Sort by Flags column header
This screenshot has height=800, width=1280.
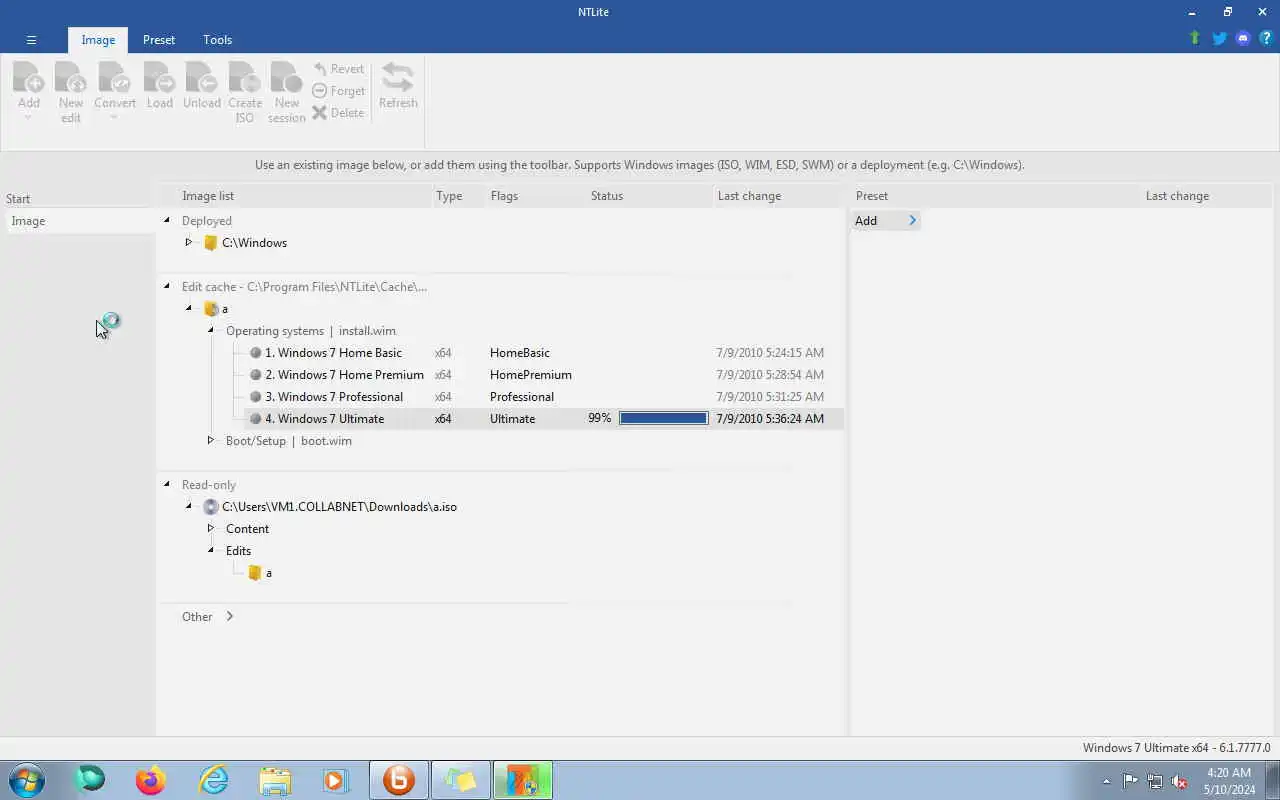(x=536, y=196)
